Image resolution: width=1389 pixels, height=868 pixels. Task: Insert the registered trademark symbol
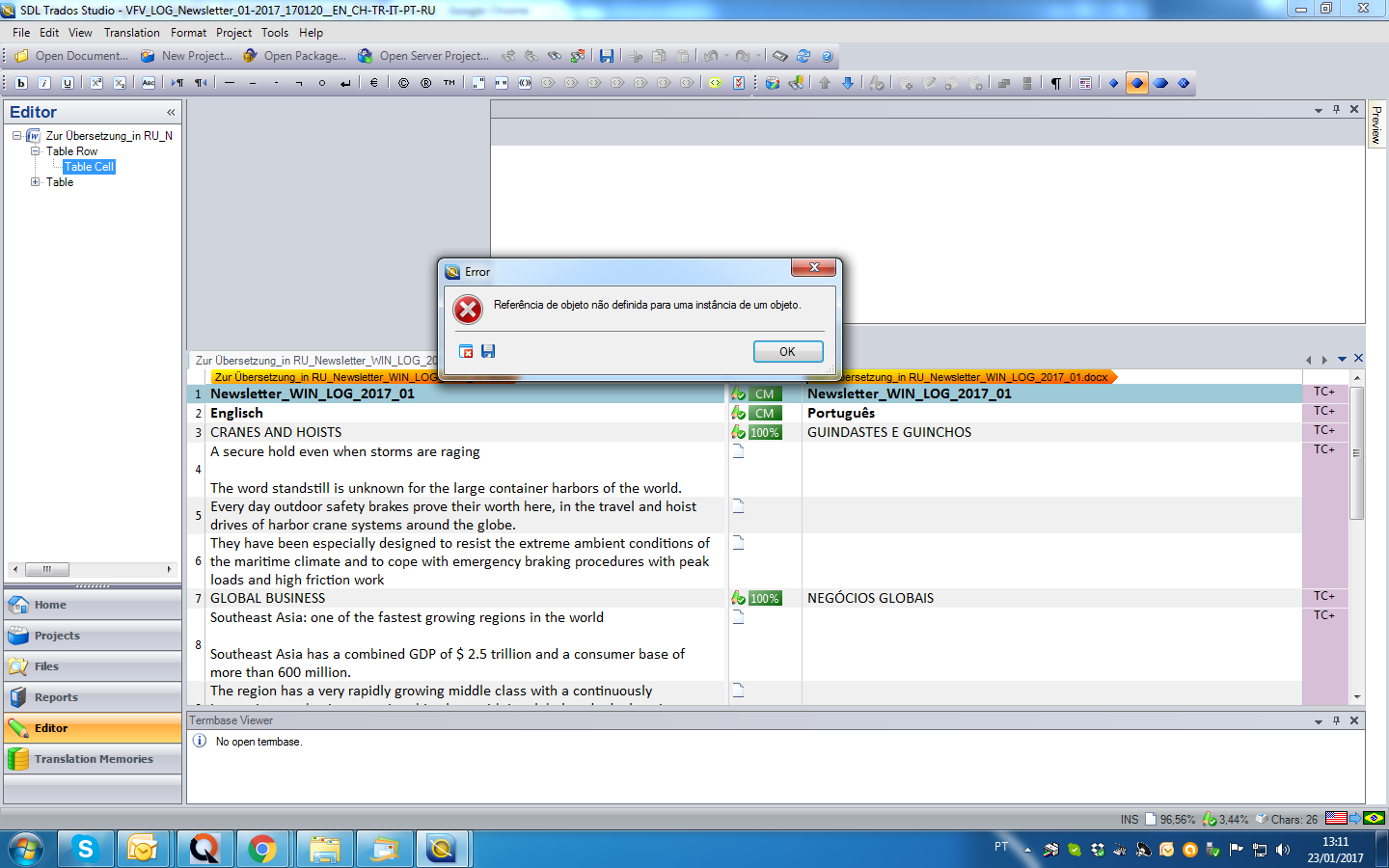426,83
